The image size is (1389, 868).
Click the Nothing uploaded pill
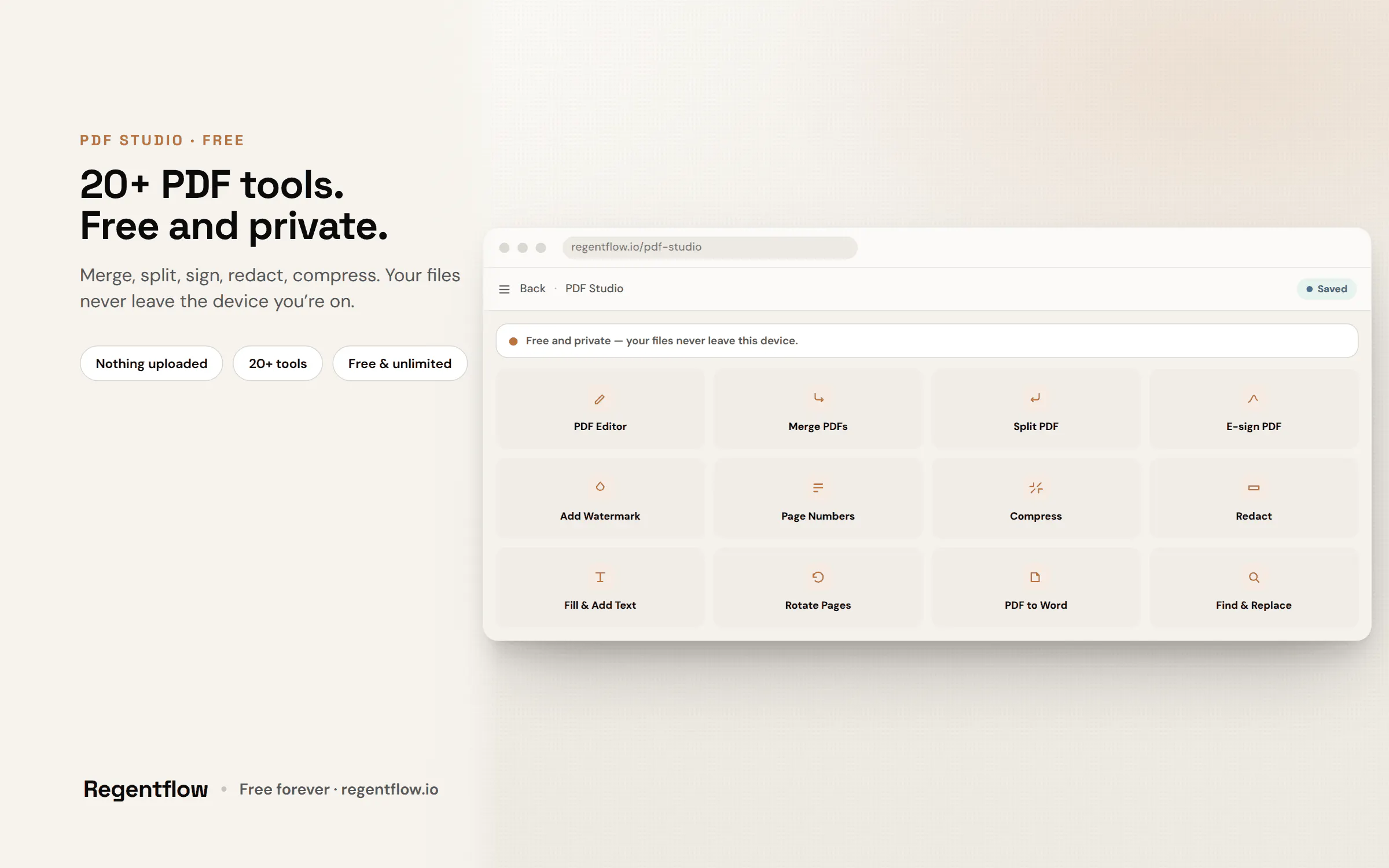coord(151,363)
